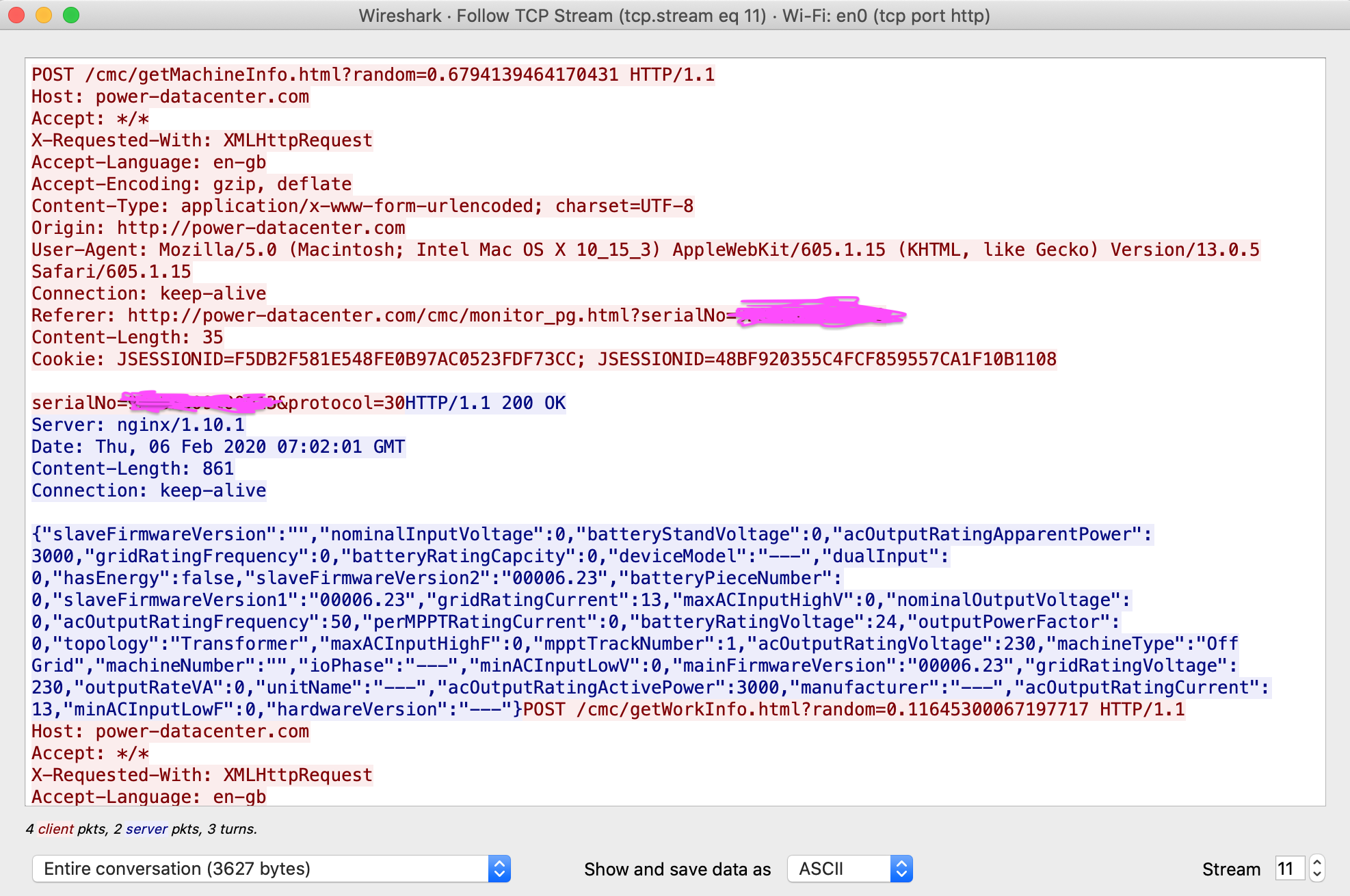Click the Host: power-datacenter.com line at top
Viewport: 1350px width, 896px height.
pyautogui.click(x=170, y=96)
